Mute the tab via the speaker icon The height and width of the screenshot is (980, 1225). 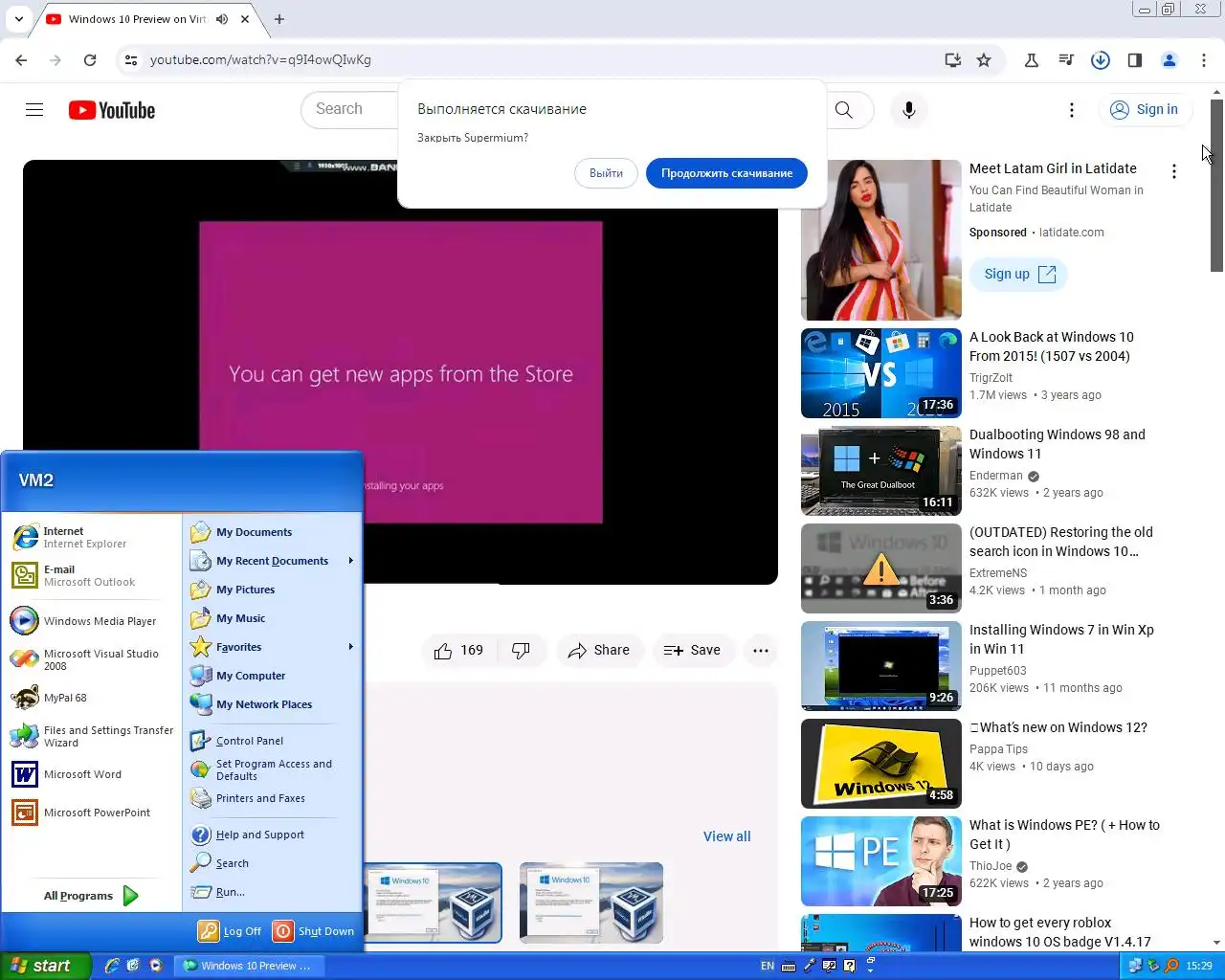point(222,19)
